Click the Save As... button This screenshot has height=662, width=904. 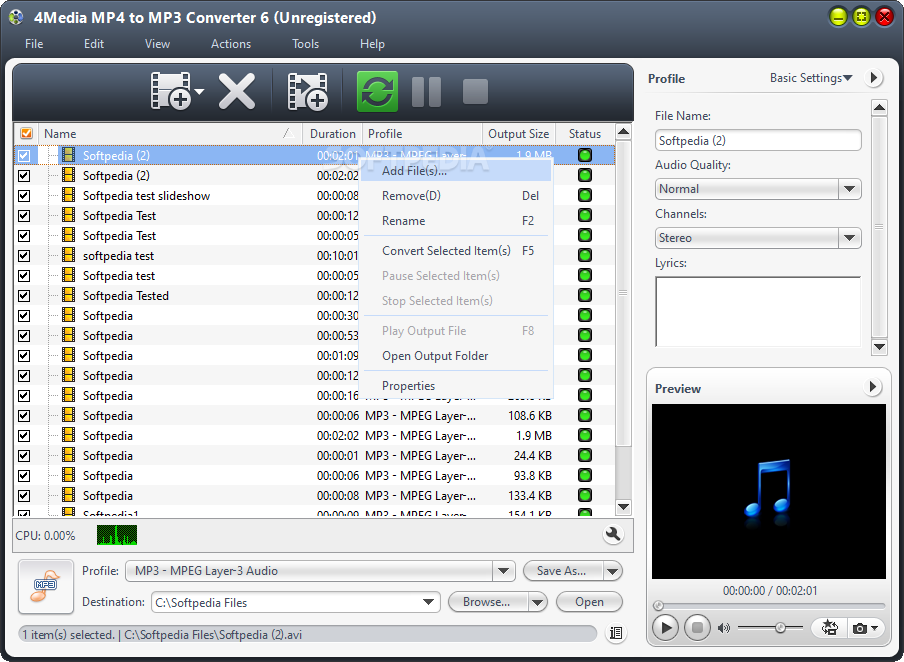[563, 571]
